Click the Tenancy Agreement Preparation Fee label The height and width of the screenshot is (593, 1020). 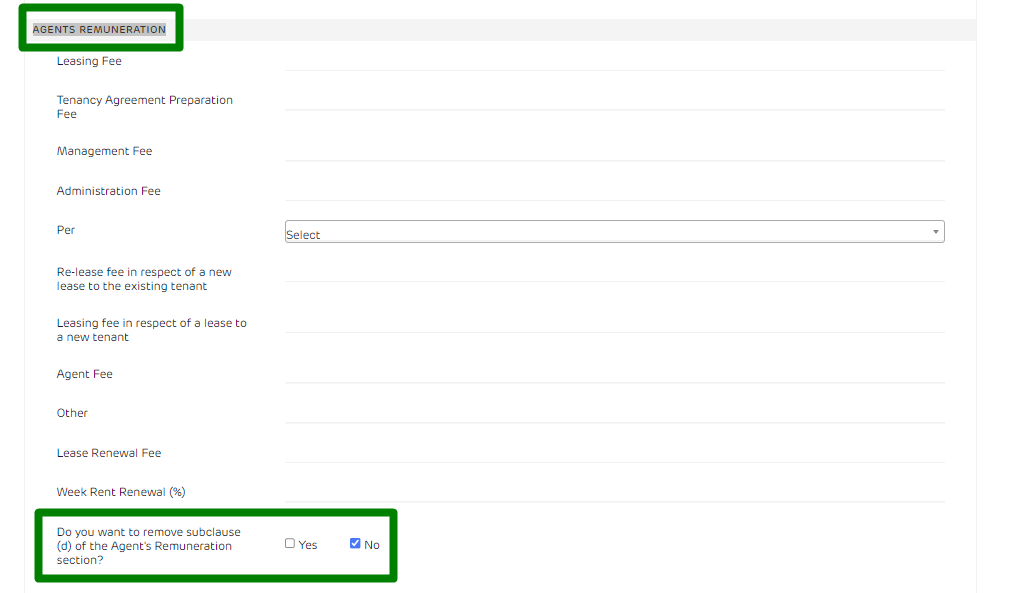click(x=144, y=107)
